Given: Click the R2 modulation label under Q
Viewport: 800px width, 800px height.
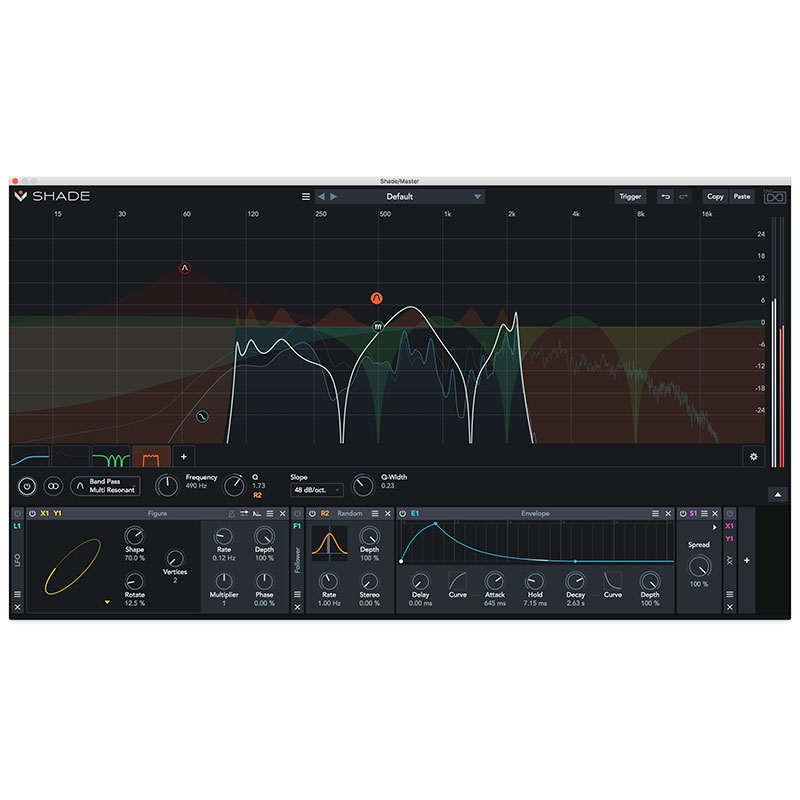Looking at the screenshot, I should (257, 495).
